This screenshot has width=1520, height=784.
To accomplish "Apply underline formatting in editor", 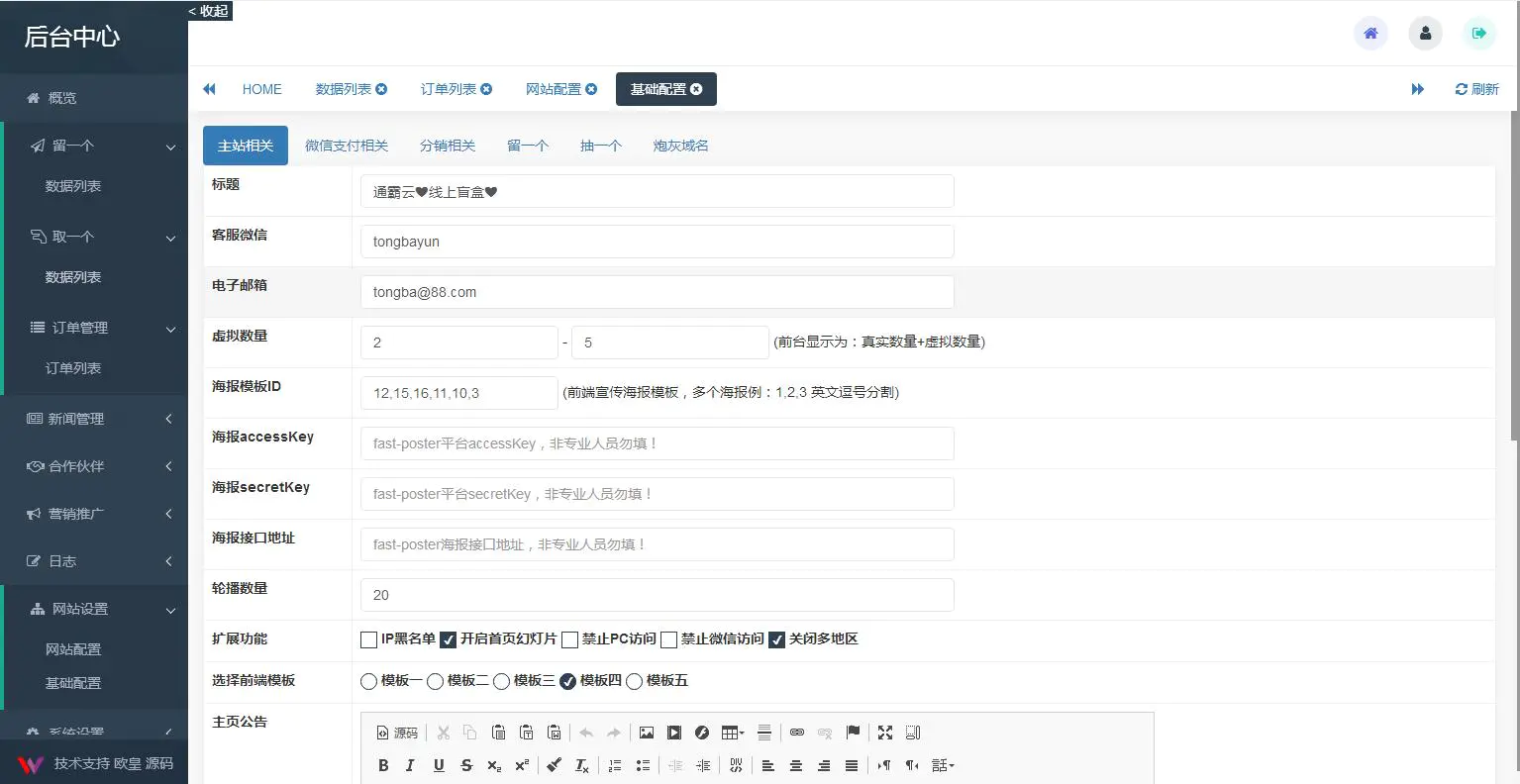I will (439, 765).
